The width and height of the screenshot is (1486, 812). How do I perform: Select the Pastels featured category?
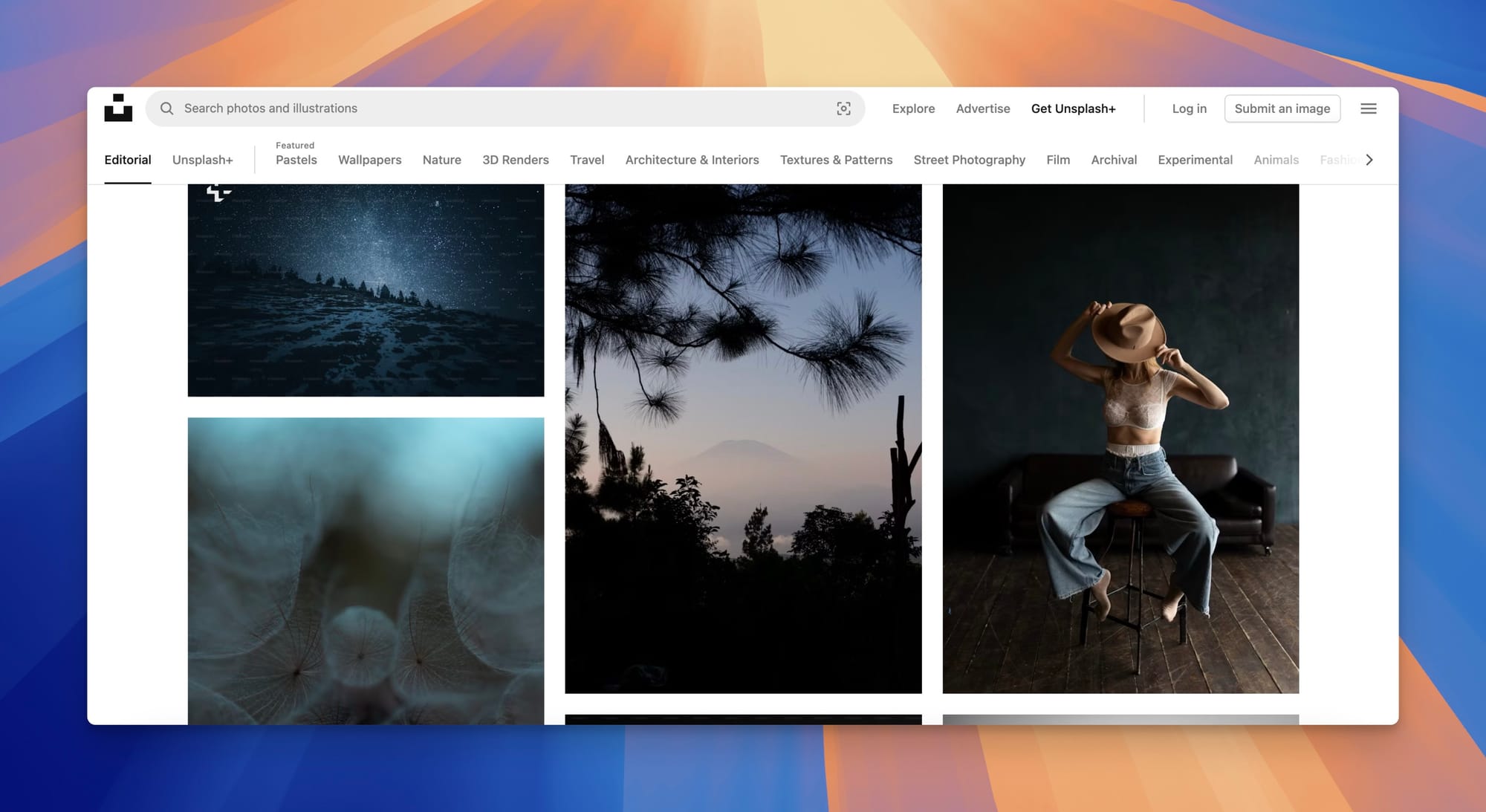pyautogui.click(x=296, y=160)
